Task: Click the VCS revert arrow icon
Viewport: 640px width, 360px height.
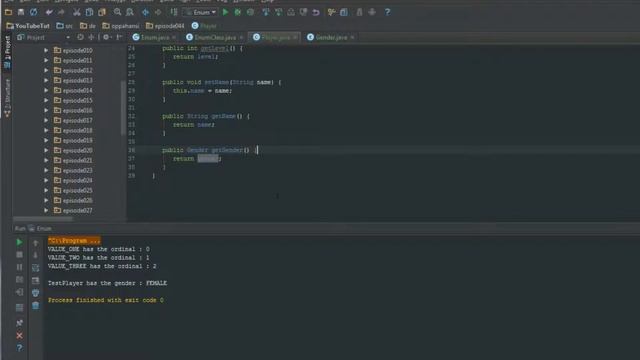Action: click(316, 12)
